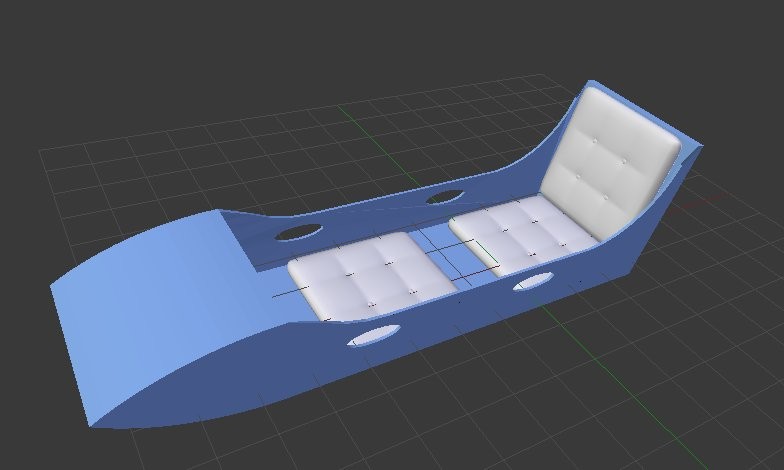Click the oval hole in near wall below rear cushion
The height and width of the screenshot is (470, 784).
tap(533, 282)
